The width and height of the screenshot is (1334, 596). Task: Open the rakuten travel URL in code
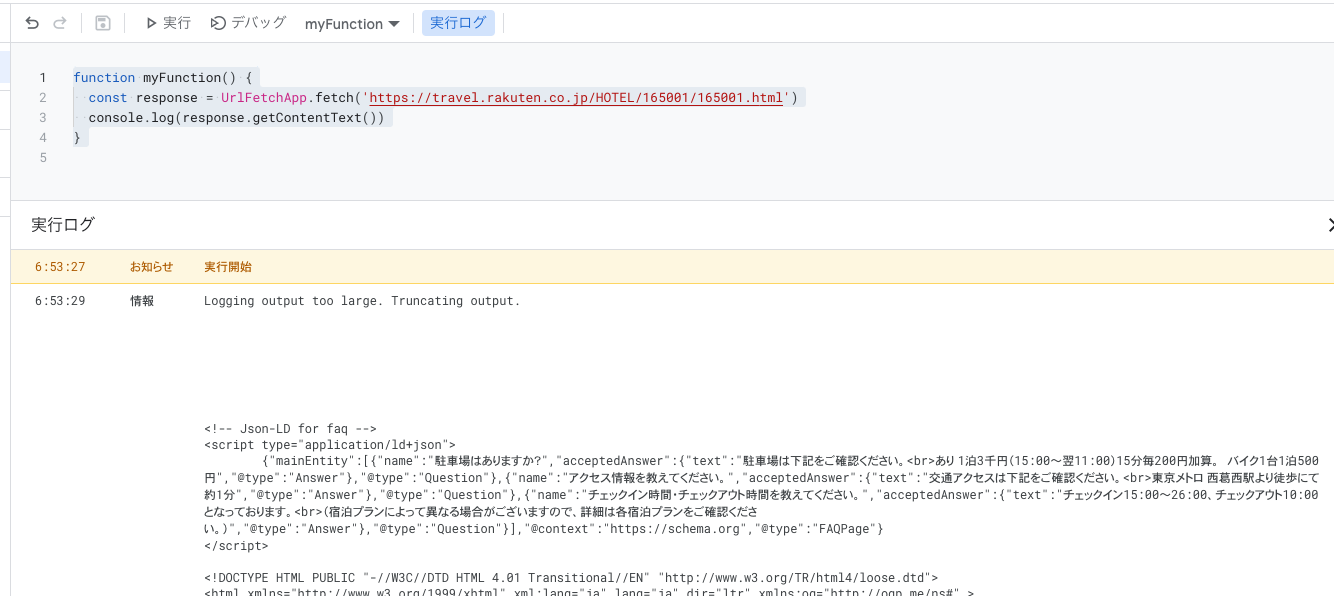(x=576, y=98)
